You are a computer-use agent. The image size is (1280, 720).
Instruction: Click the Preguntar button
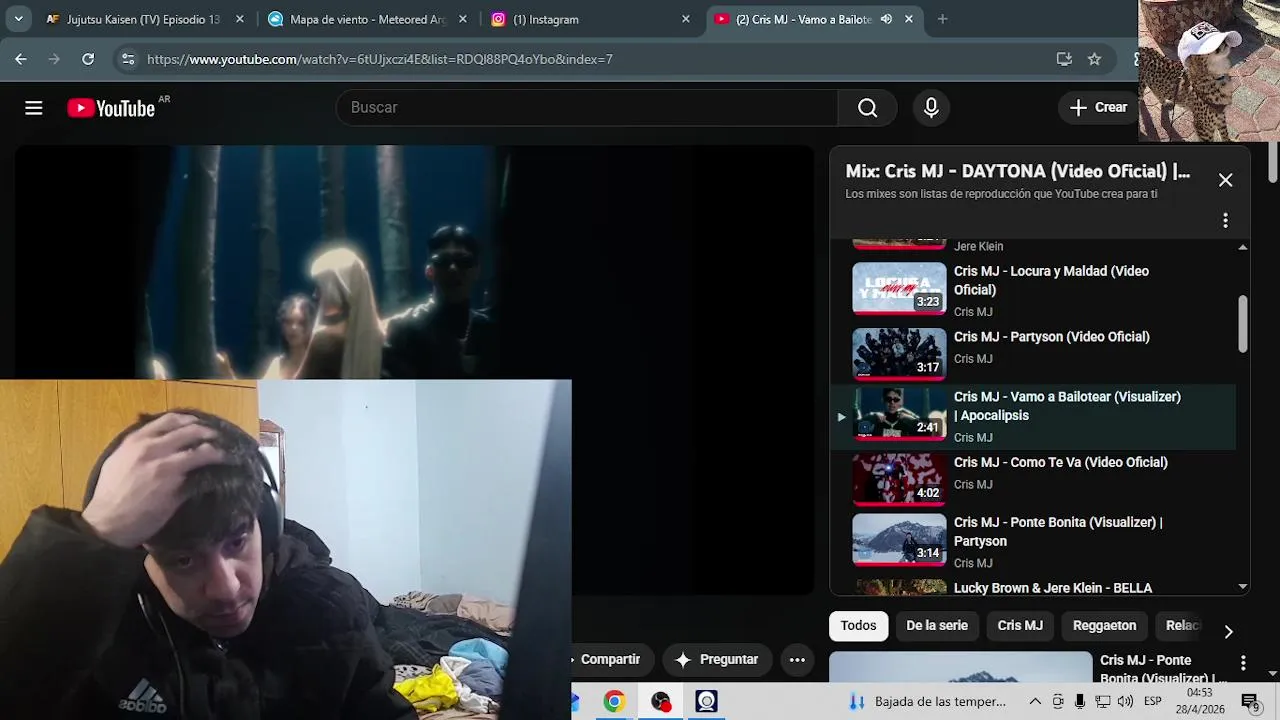(x=717, y=660)
